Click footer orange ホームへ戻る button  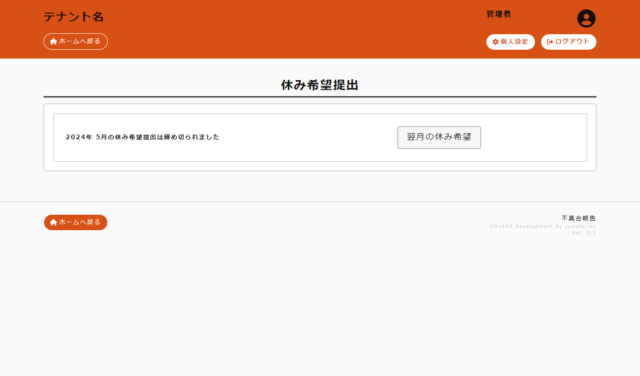coord(76,222)
